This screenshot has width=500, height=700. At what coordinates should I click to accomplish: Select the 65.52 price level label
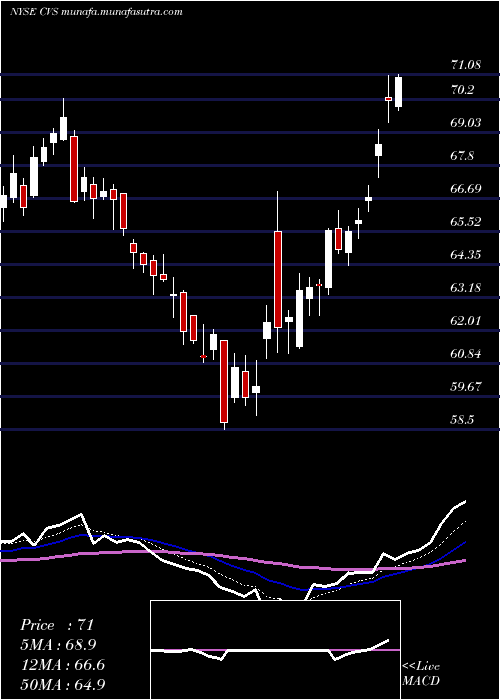pos(466,222)
